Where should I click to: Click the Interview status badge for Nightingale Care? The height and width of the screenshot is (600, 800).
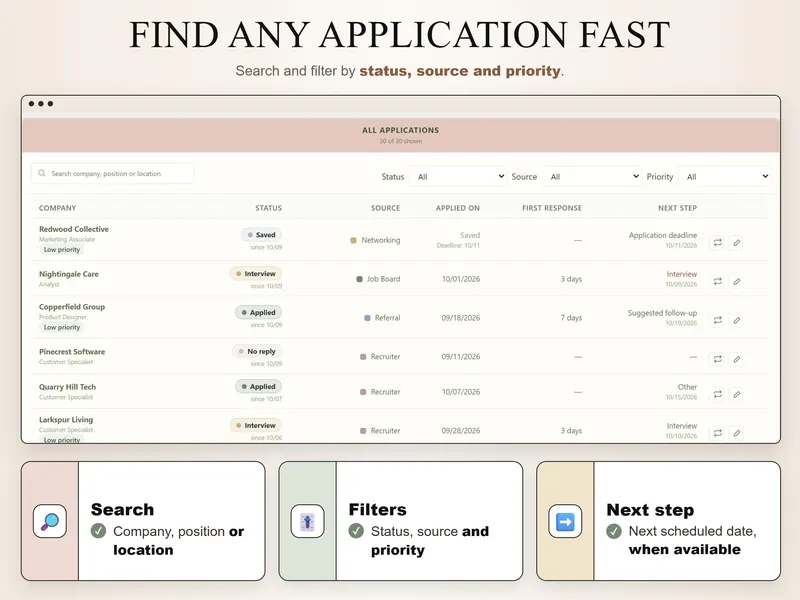point(256,273)
